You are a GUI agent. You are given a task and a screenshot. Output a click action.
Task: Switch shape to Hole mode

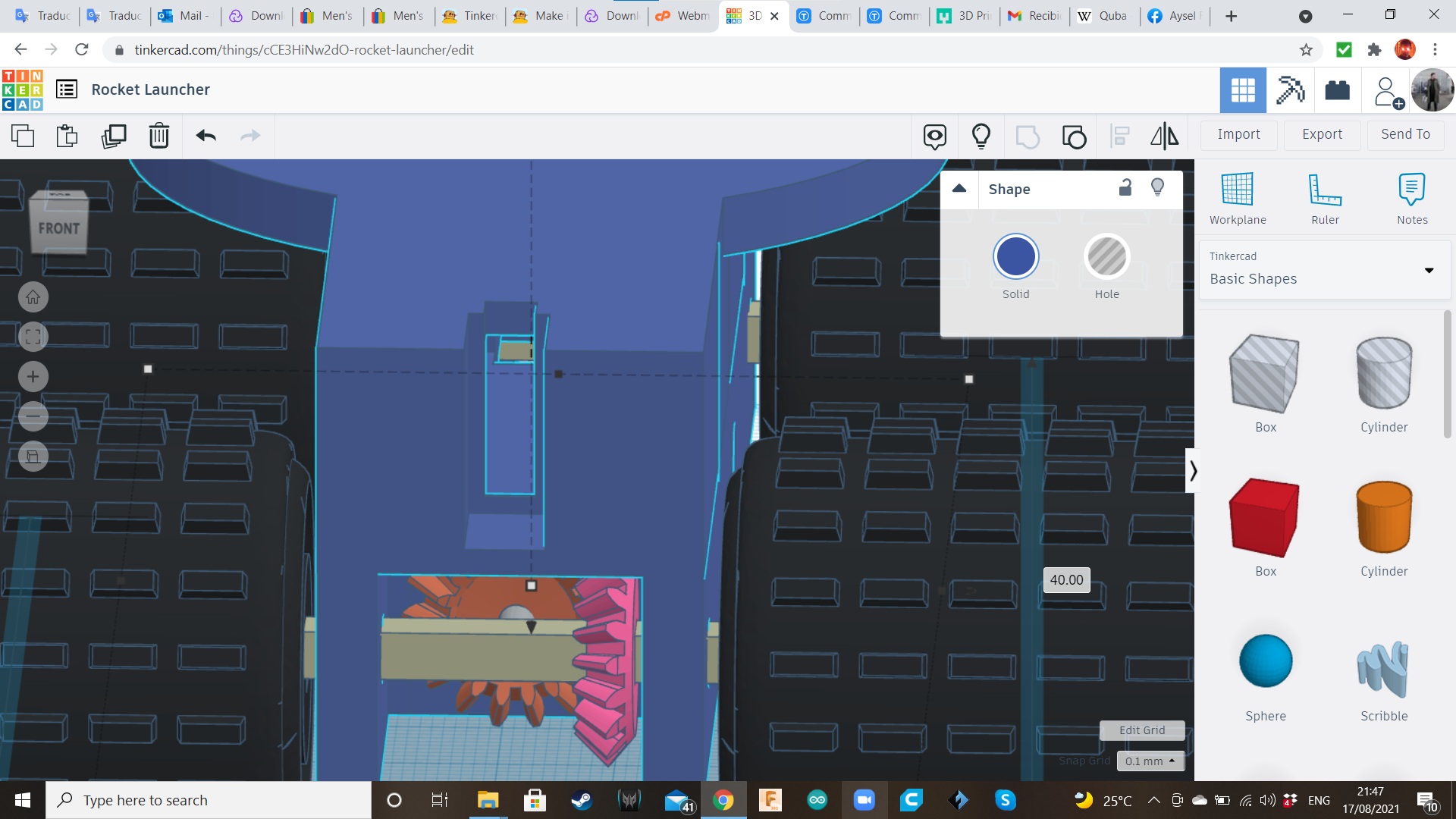click(x=1106, y=257)
